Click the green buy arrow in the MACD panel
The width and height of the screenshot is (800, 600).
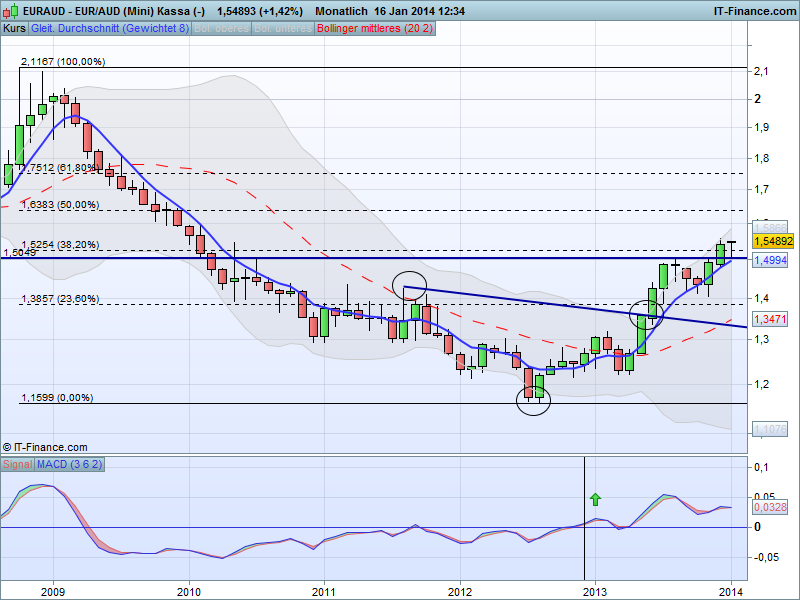point(597,499)
